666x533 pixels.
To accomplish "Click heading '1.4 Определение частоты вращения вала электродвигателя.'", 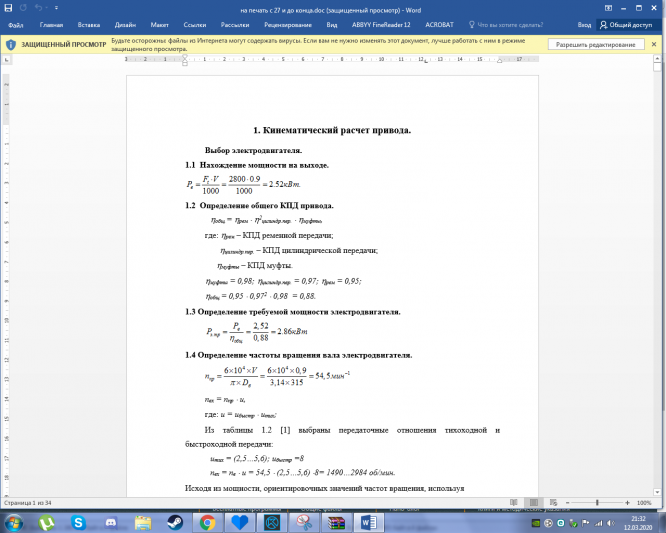I will pos(298,355).
